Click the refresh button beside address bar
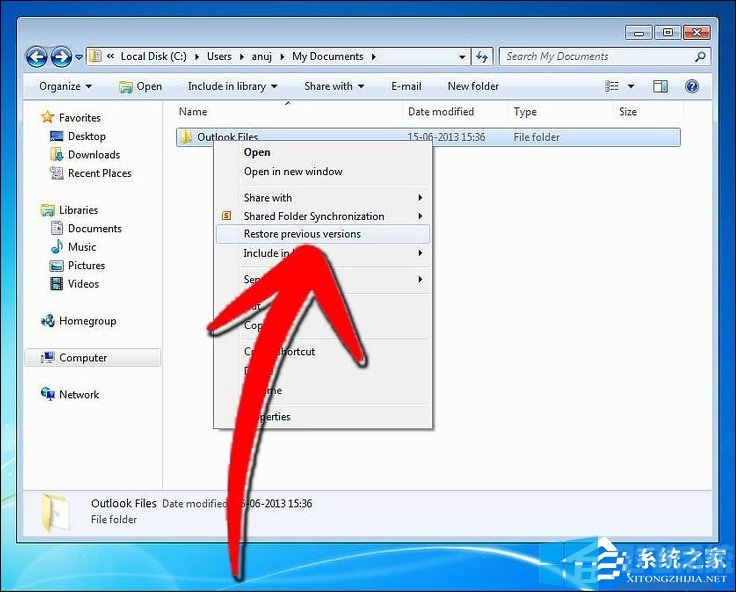This screenshot has width=736, height=592. point(484,57)
